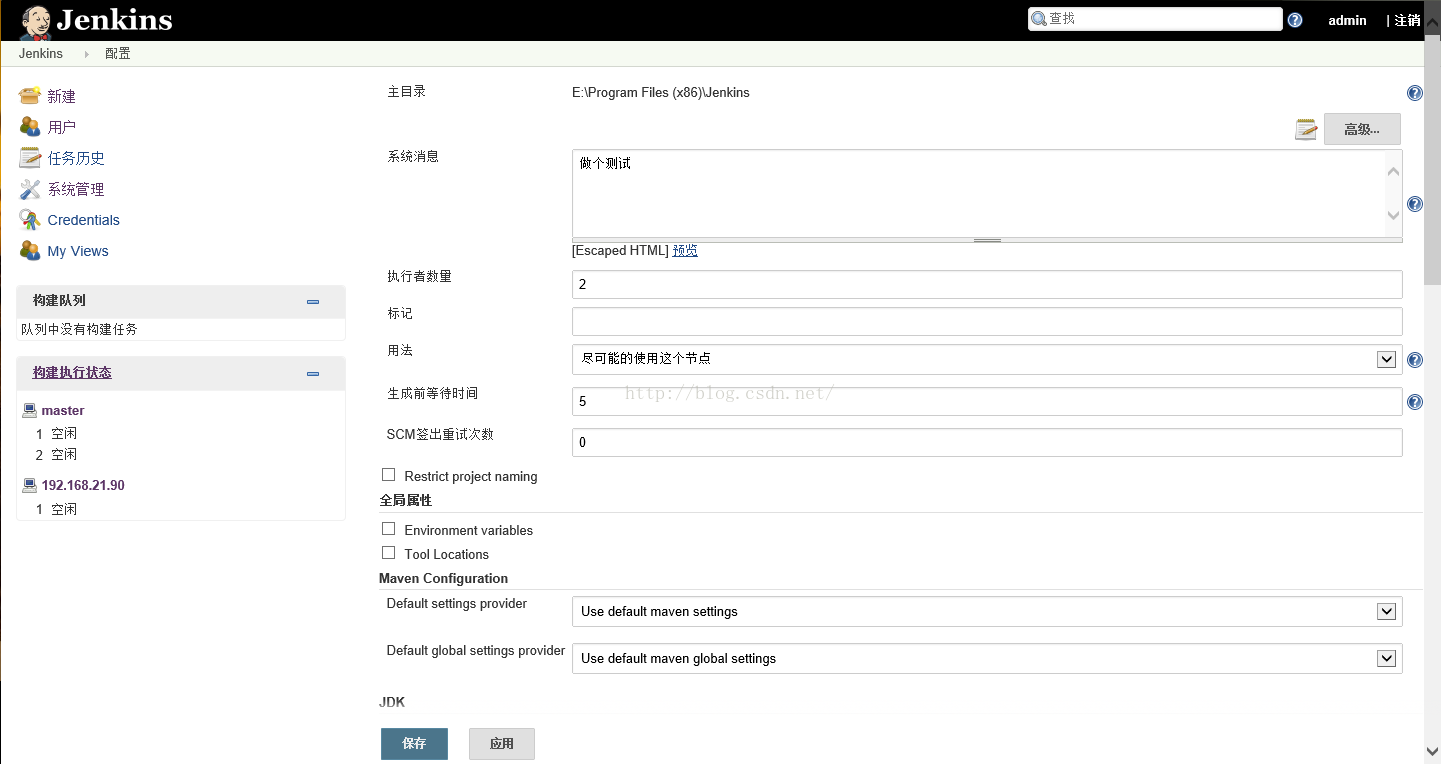This screenshot has width=1441, height=764.
Task: Click the help icon beside search box
Action: click(x=1295, y=20)
